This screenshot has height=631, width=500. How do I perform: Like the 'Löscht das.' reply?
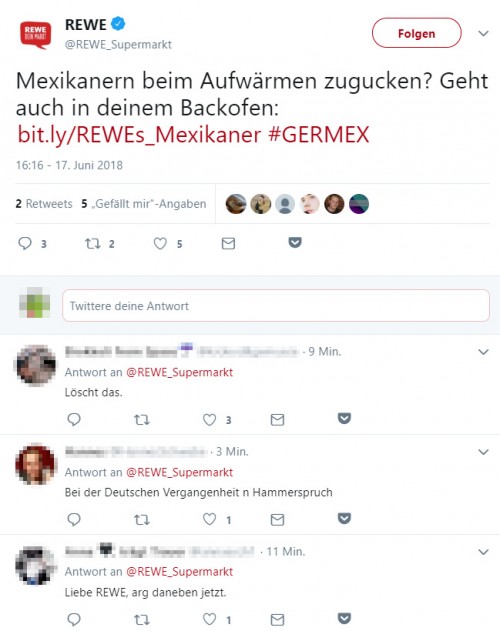[209, 420]
